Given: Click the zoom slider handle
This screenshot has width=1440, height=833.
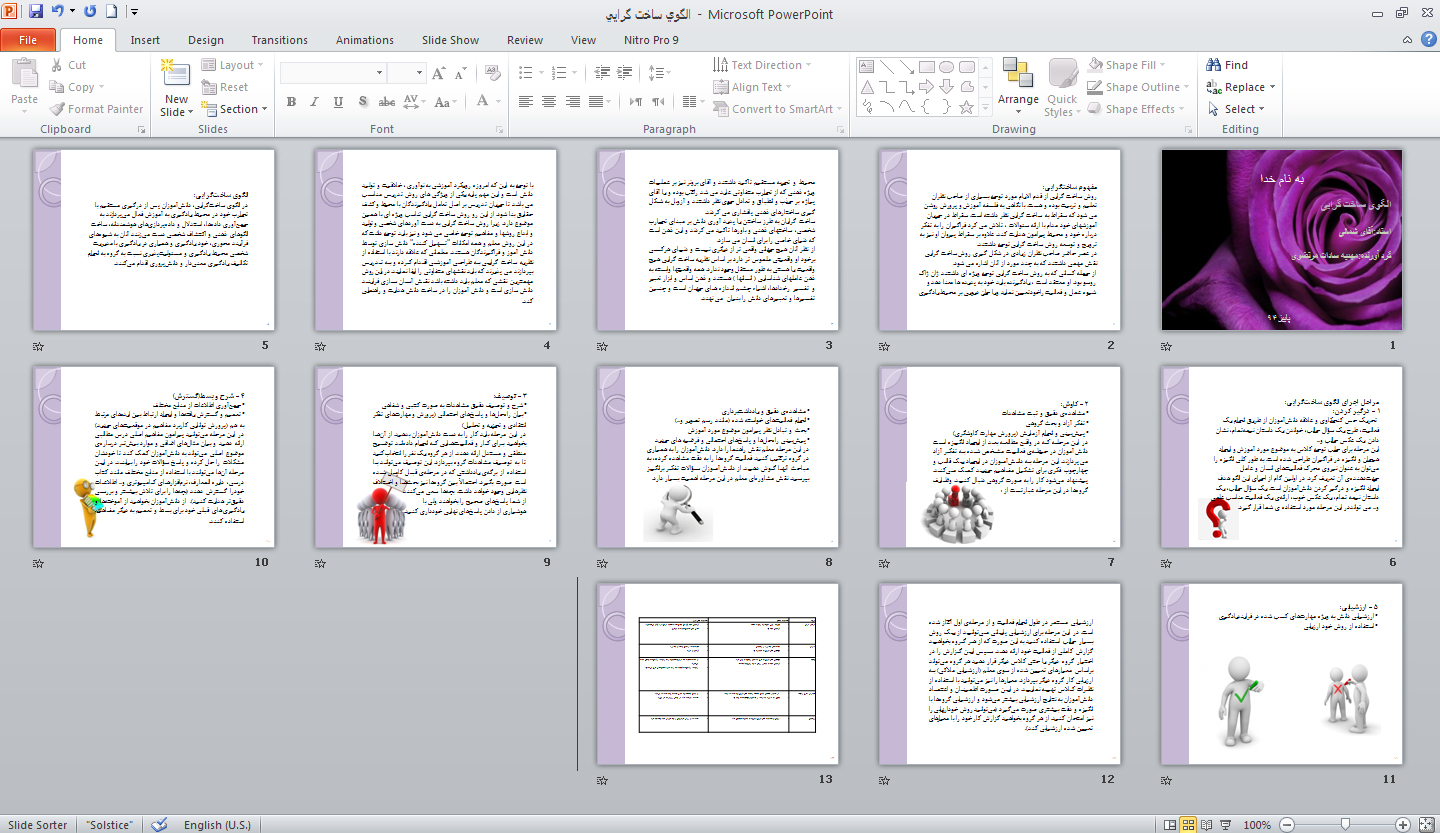Looking at the screenshot, I should [x=1345, y=825].
